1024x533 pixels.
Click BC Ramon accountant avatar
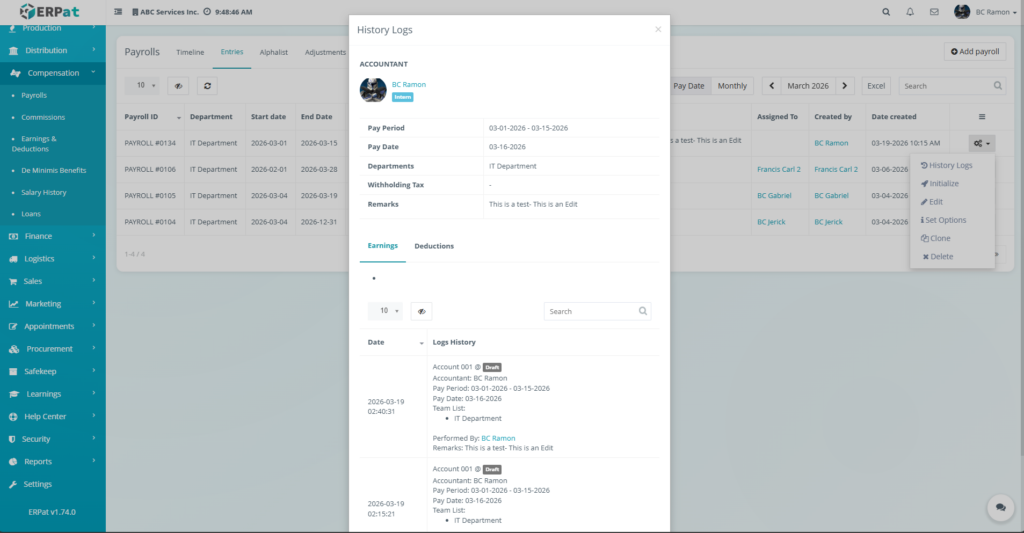coord(373,90)
